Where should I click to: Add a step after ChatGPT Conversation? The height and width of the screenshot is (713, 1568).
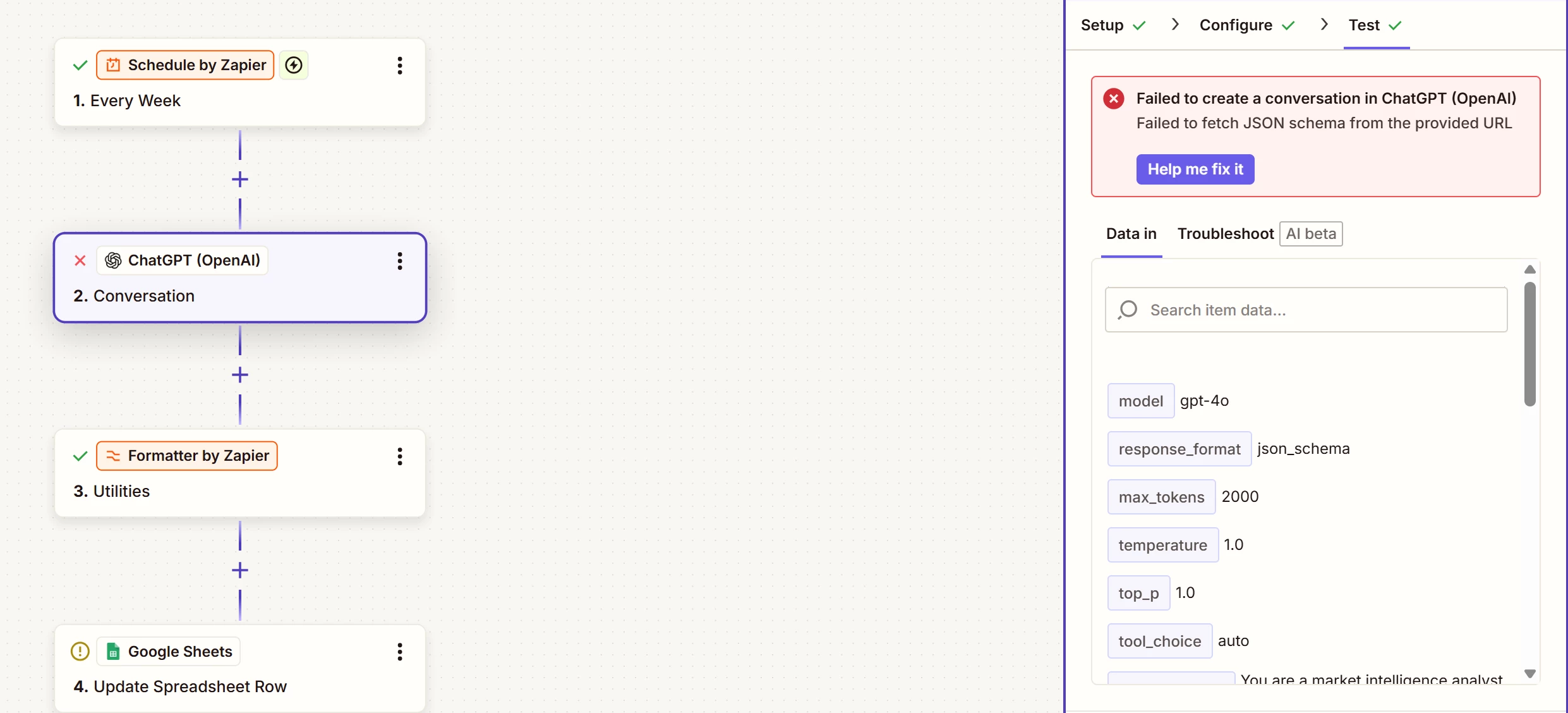coord(240,375)
